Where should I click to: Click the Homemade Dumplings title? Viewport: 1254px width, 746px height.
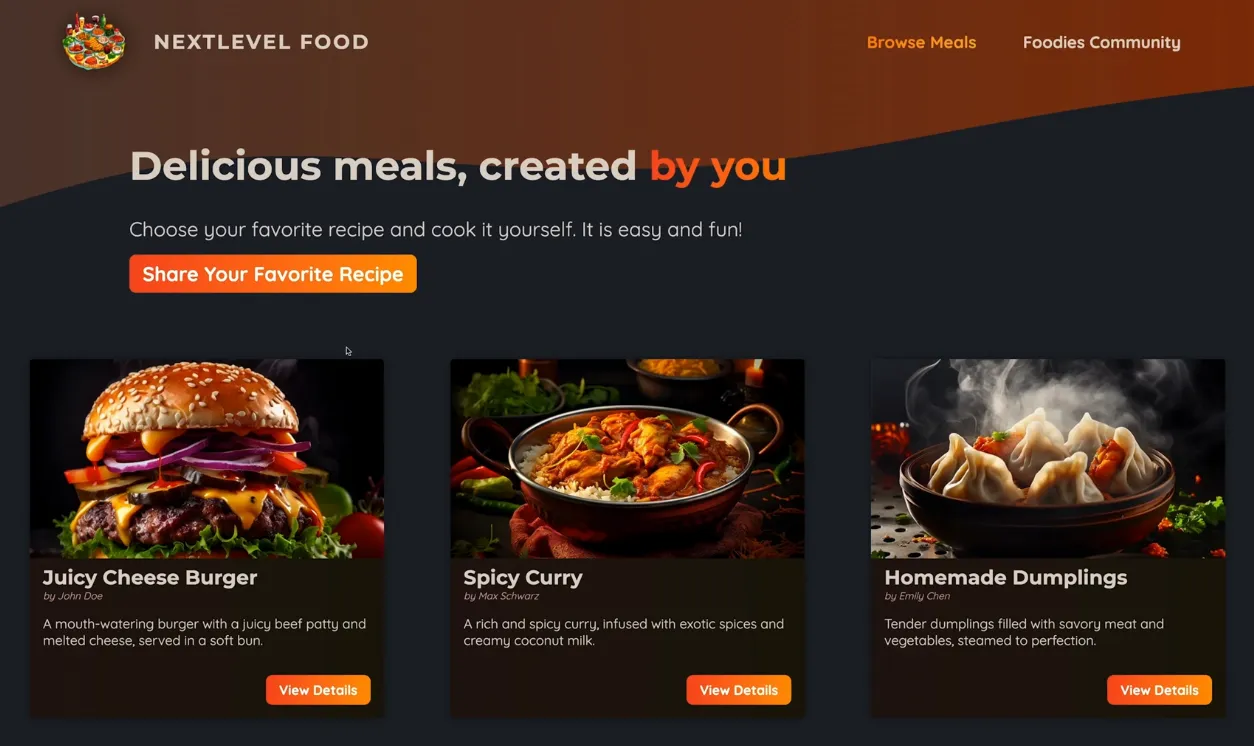point(1006,577)
